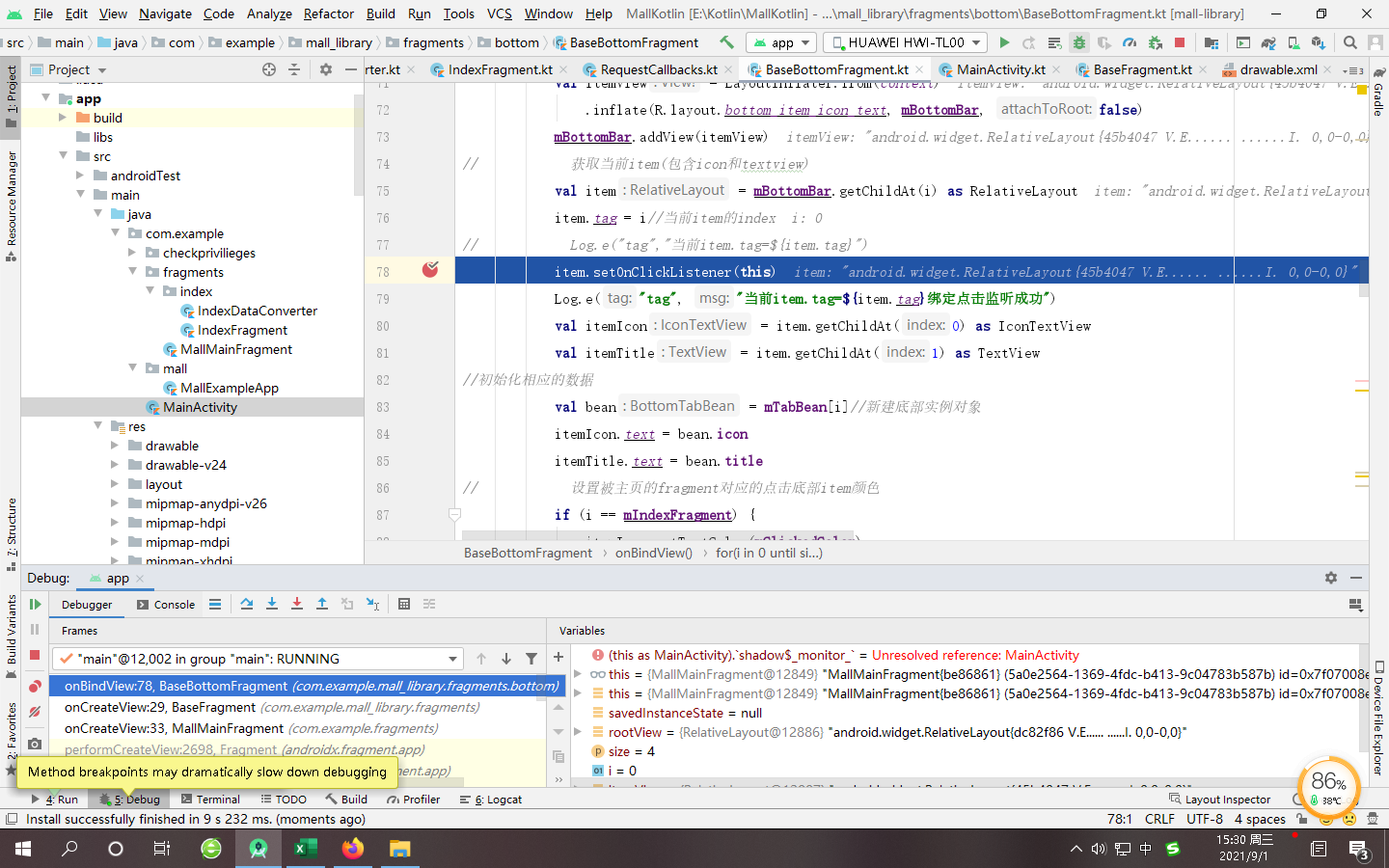
Task: Resume program in the debug panel
Action: (x=35, y=605)
